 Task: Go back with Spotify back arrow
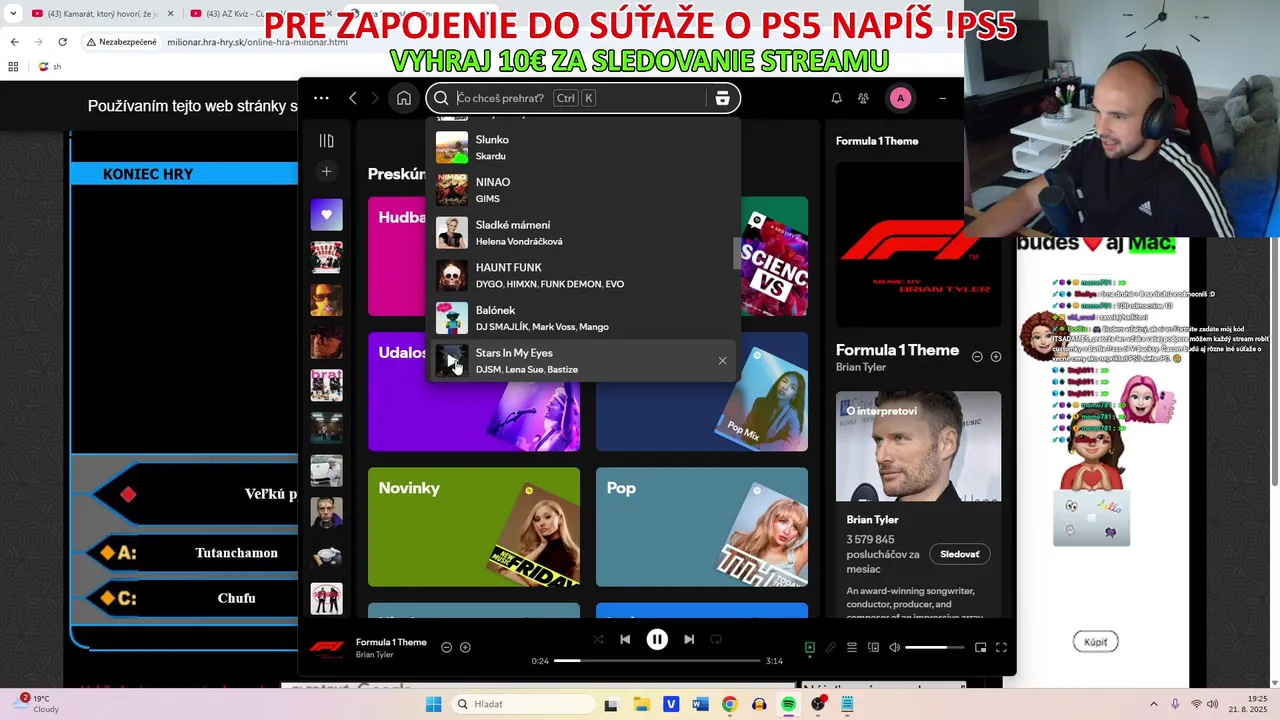click(x=352, y=98)
